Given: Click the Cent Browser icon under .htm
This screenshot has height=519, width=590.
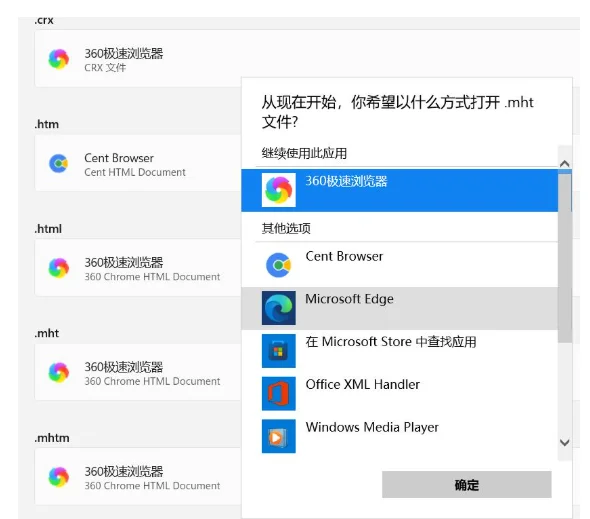Looking at the screenshot, I should tap(59, 163).
